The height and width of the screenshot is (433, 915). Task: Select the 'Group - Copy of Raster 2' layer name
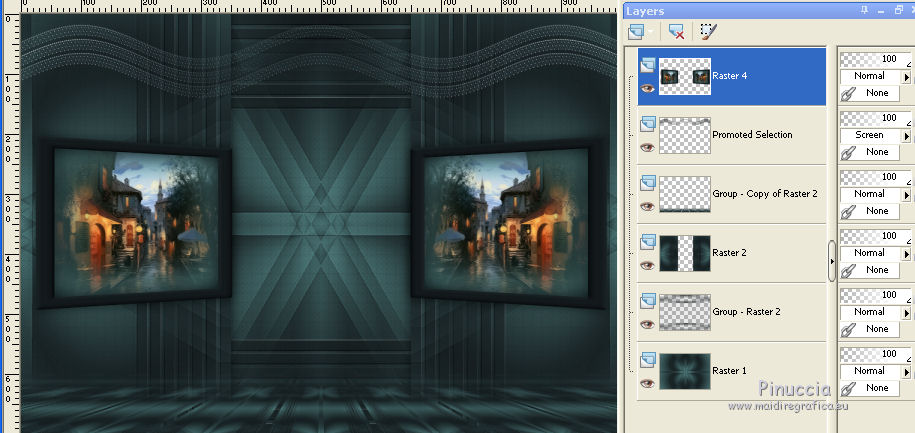[765, 194]
